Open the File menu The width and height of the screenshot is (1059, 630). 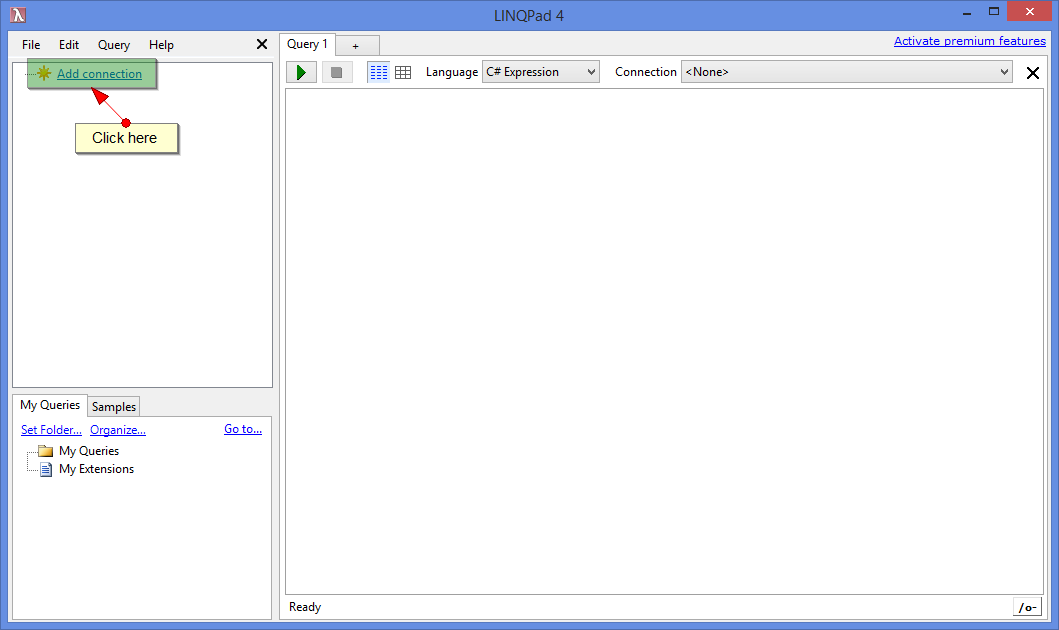[31, 45]
